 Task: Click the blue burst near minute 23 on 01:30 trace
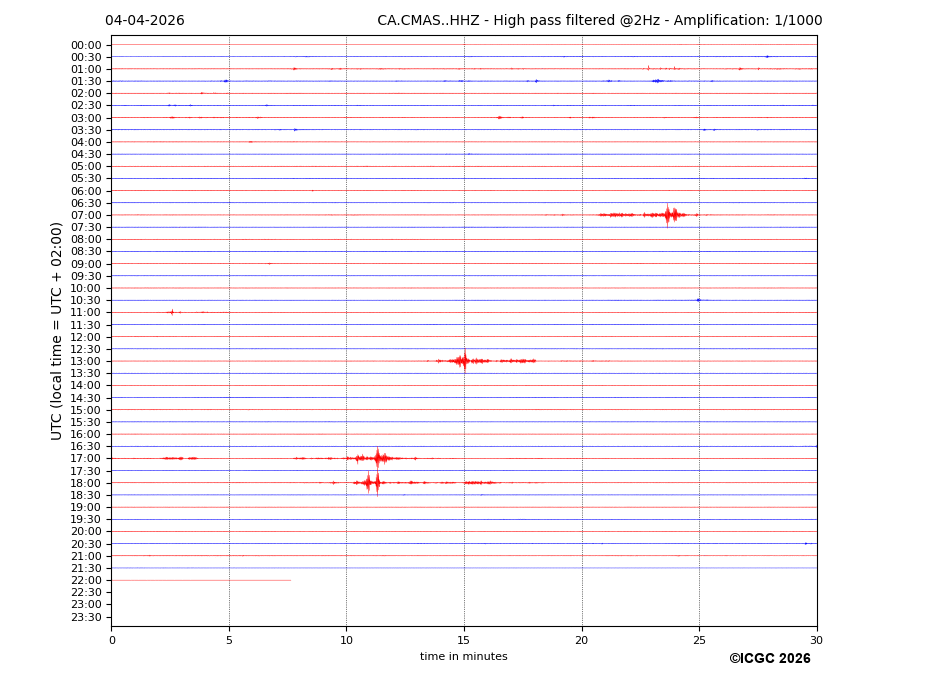[x=657, y=81]
